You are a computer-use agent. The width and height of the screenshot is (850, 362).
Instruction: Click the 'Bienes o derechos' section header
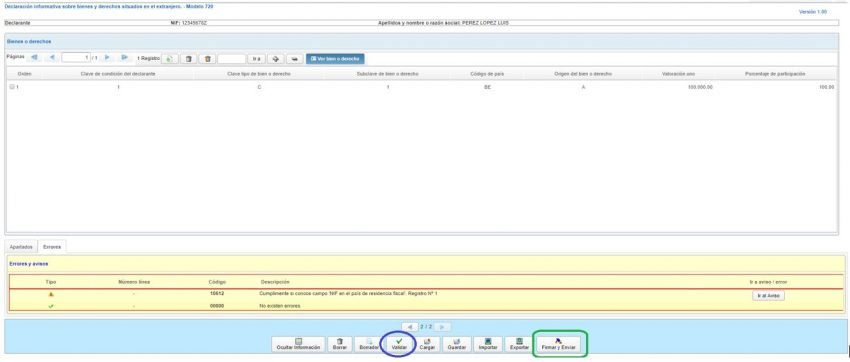[29, 42]
